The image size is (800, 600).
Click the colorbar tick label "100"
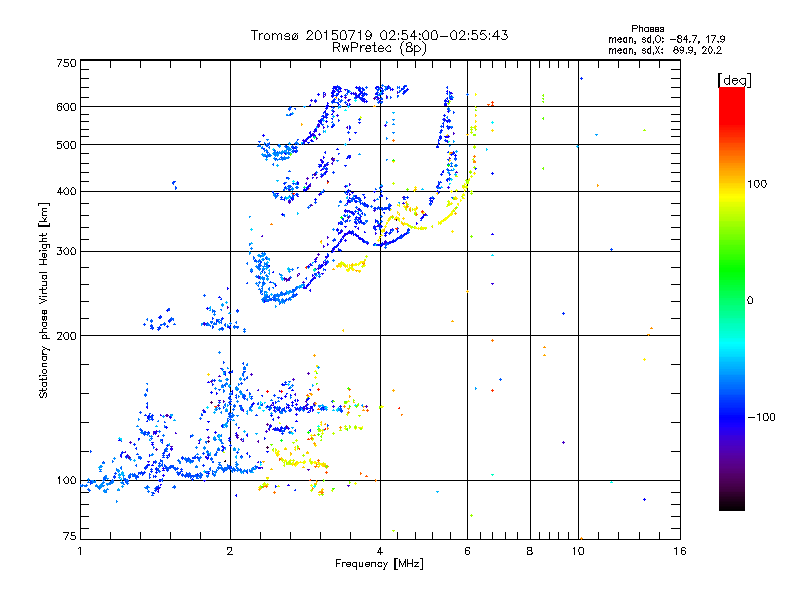[x=757, y=184]
